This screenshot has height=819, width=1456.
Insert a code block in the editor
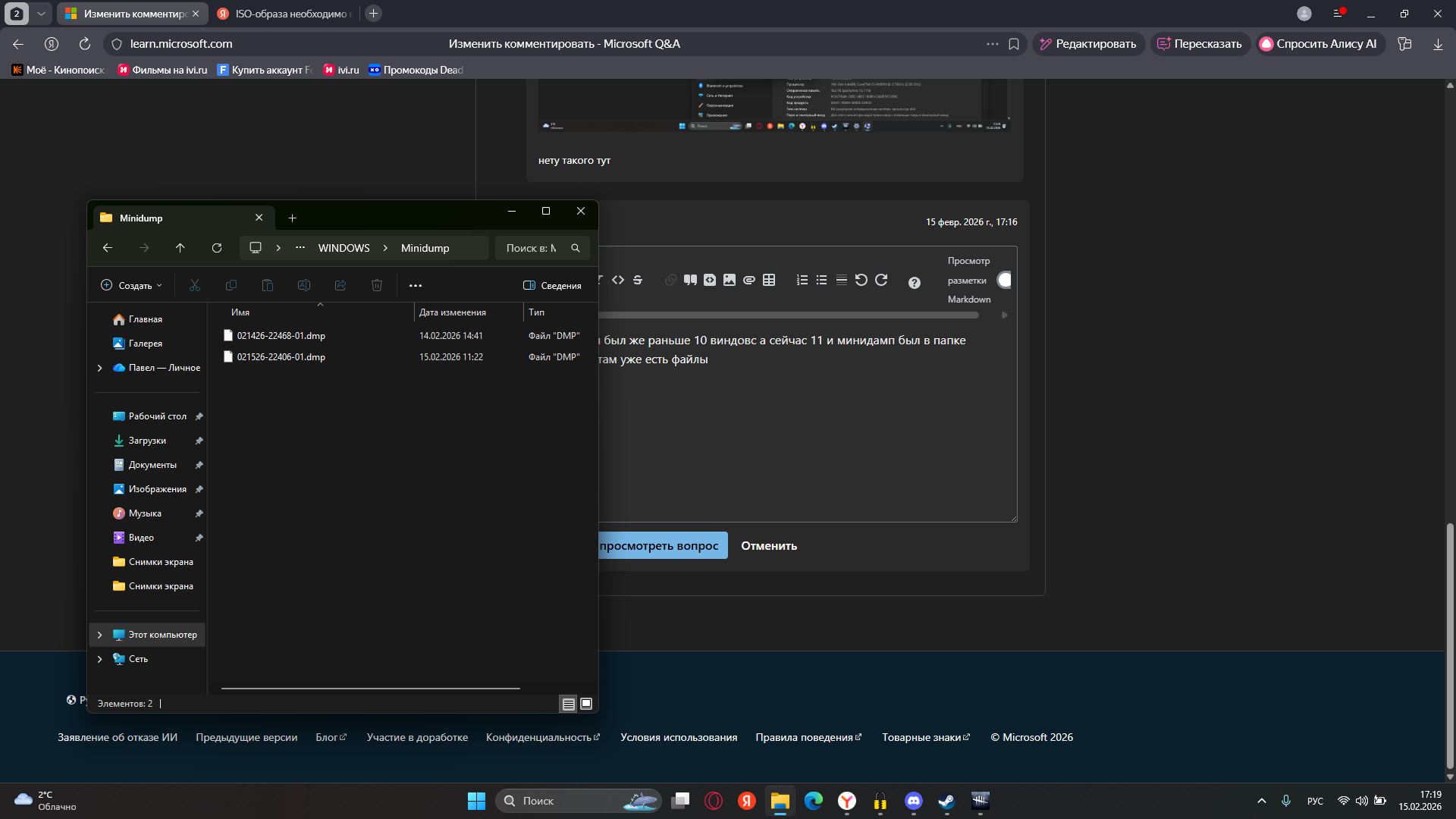click(x=710, y=280)
